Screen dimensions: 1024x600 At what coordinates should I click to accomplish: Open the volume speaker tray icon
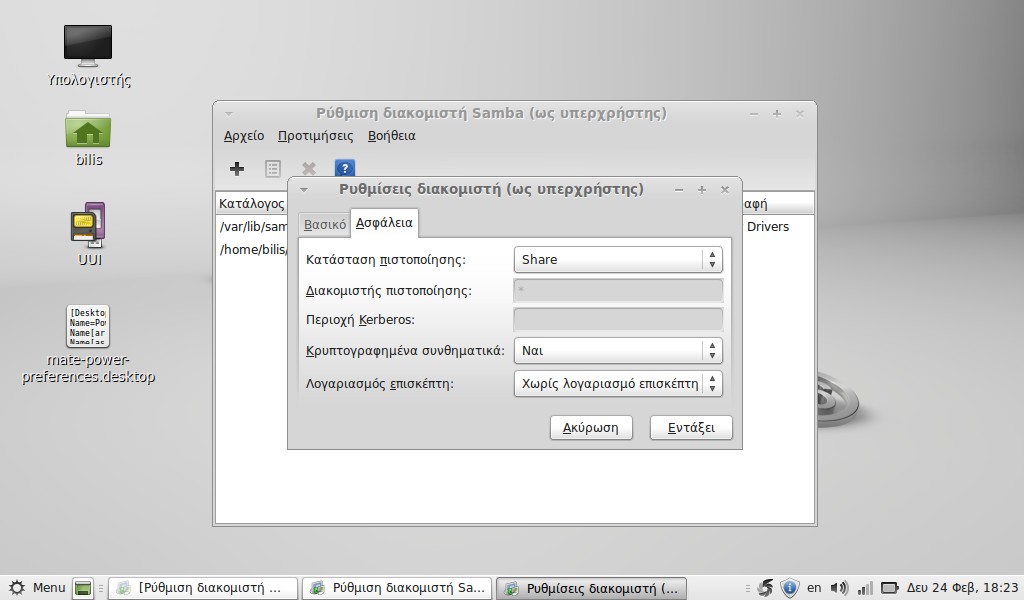839,588
